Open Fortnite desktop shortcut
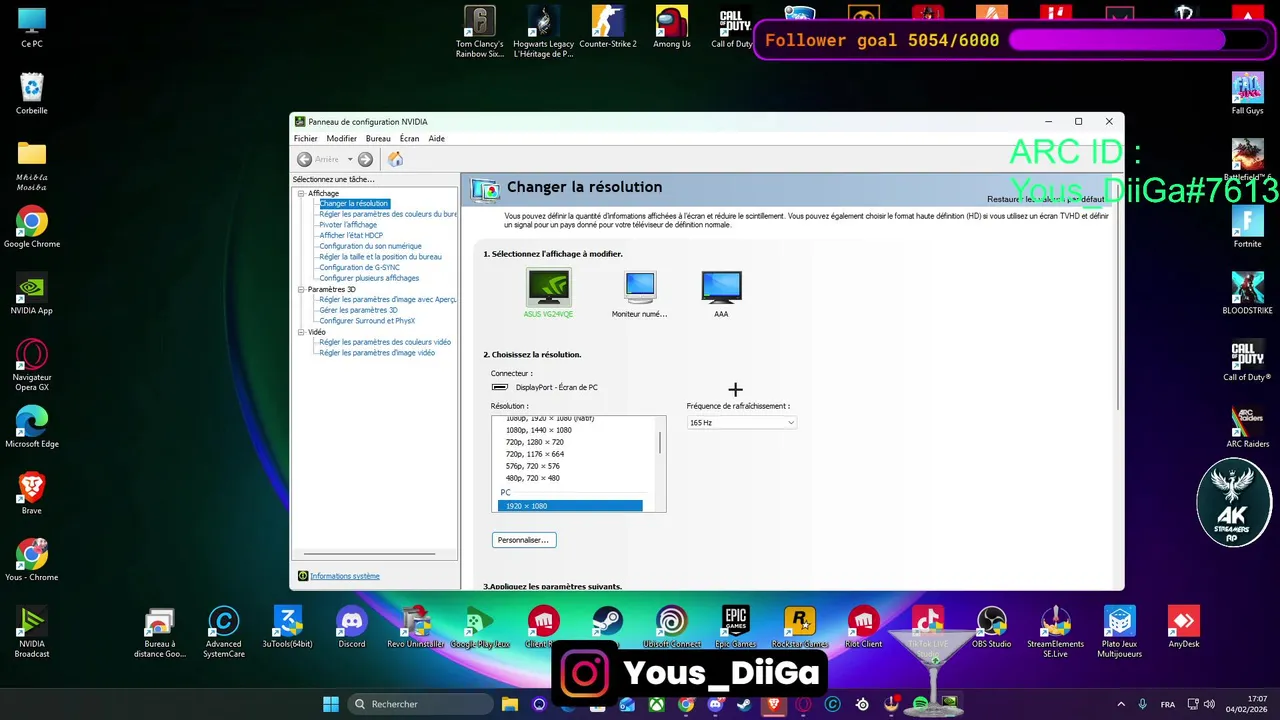 click(x=1247, y=228)
